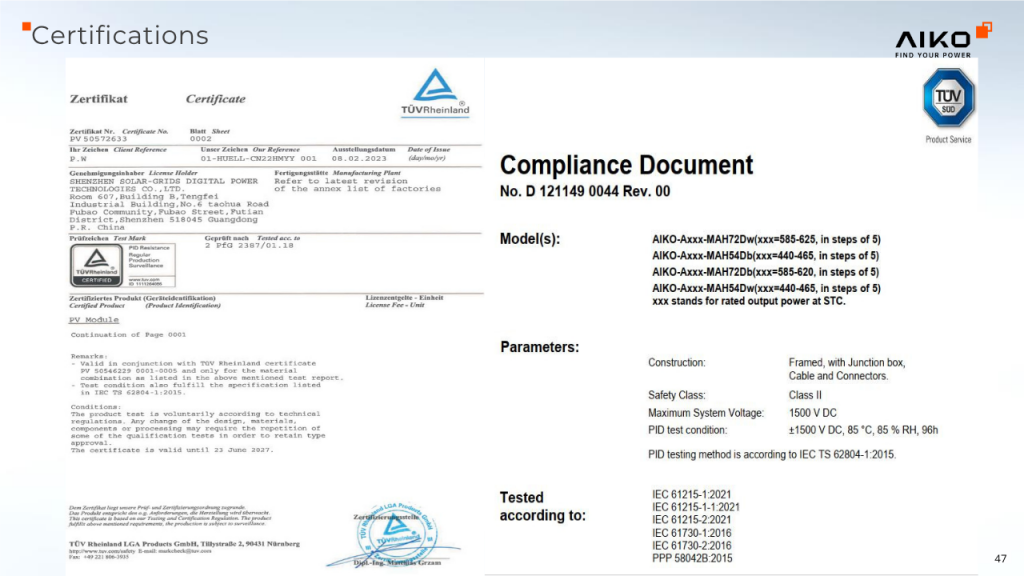Click slide page number 47
Viewport: 1024px width, 576px height.
1000,558
